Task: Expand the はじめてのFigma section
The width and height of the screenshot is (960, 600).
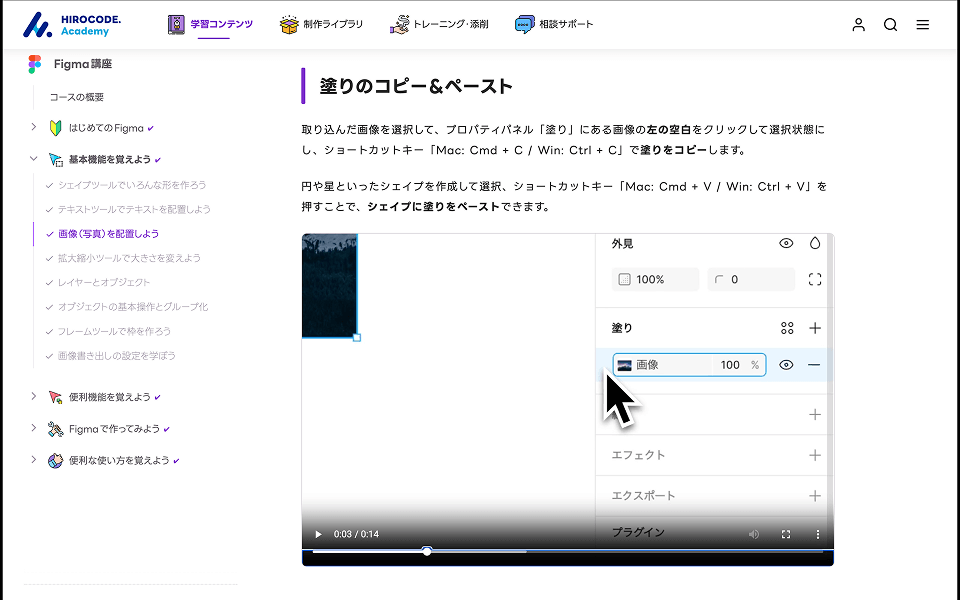Action: [x=33, y=128]
